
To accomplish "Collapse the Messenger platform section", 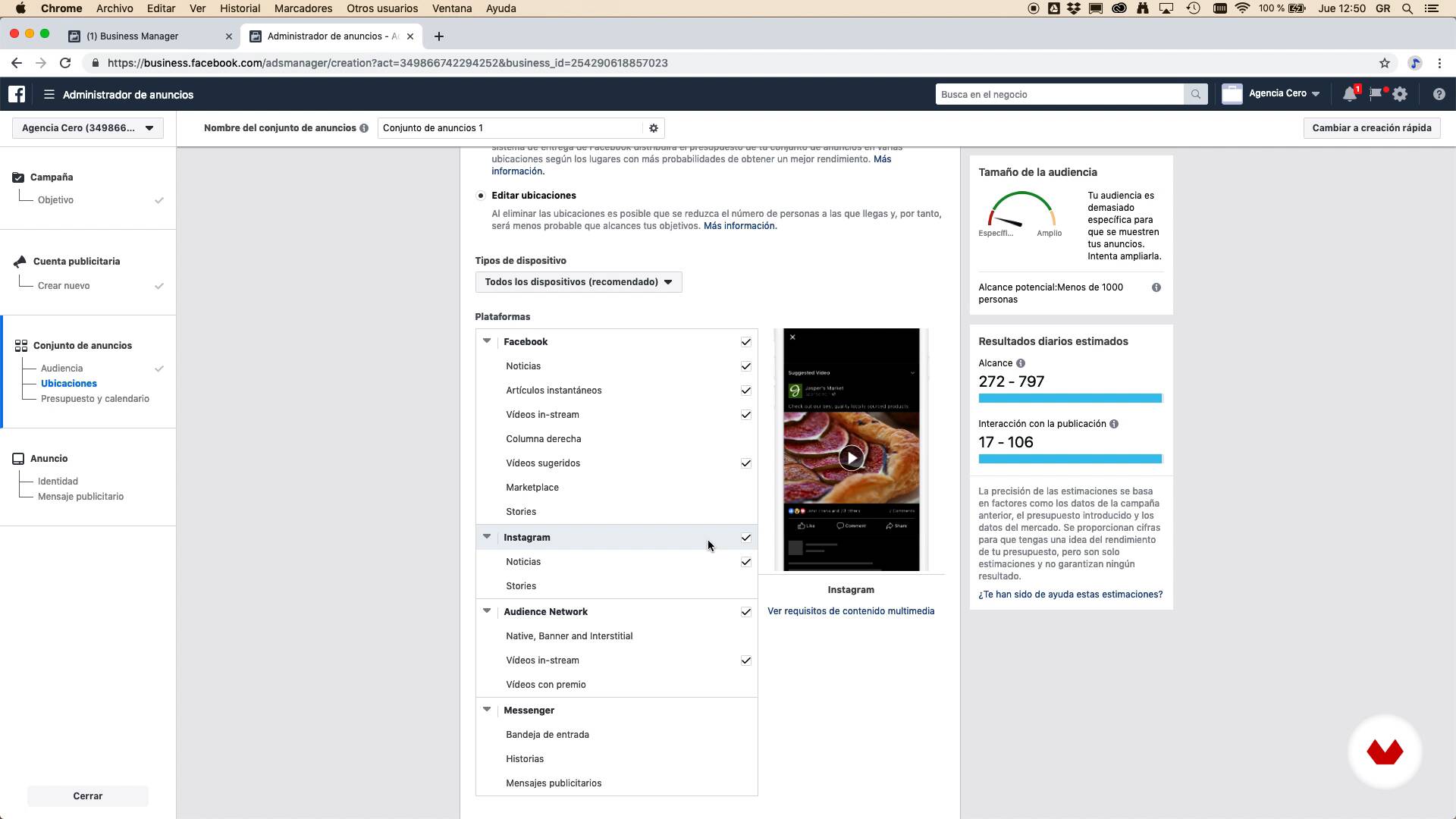I will click(487, 710).
